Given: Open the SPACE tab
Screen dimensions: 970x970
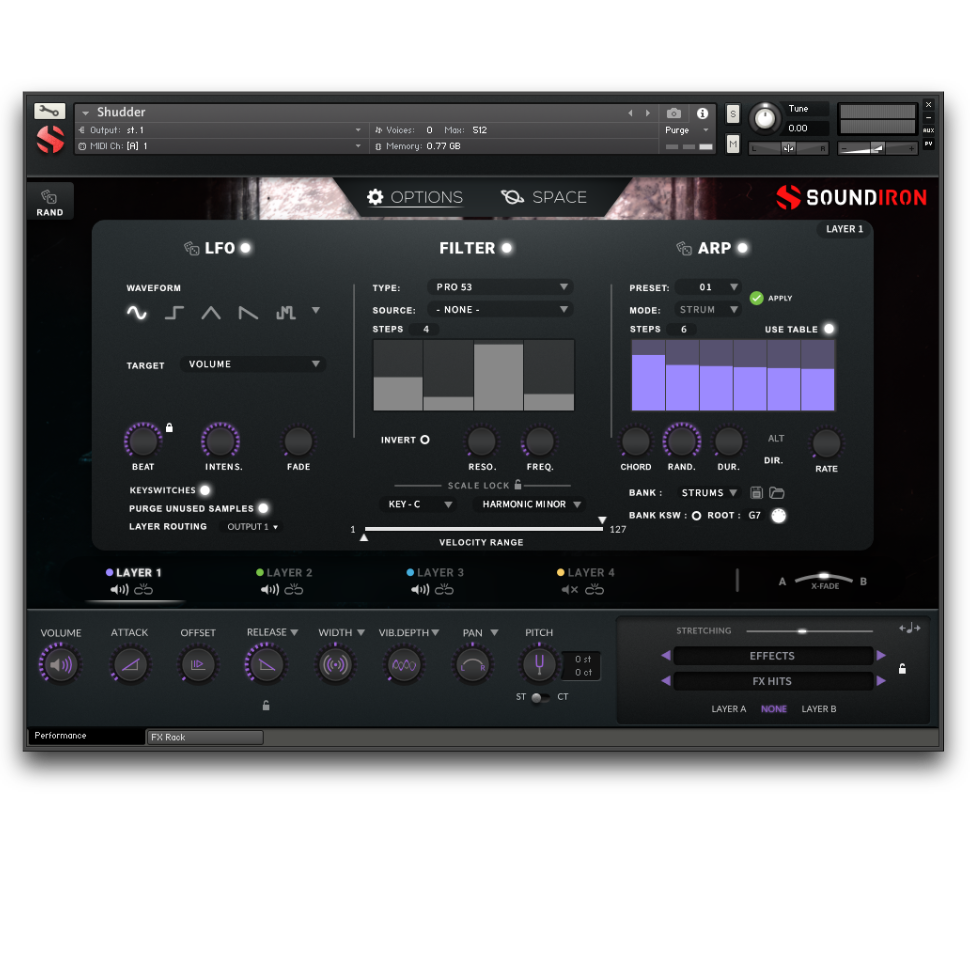Looking at the screenshot, I should (x=544, y=197).
